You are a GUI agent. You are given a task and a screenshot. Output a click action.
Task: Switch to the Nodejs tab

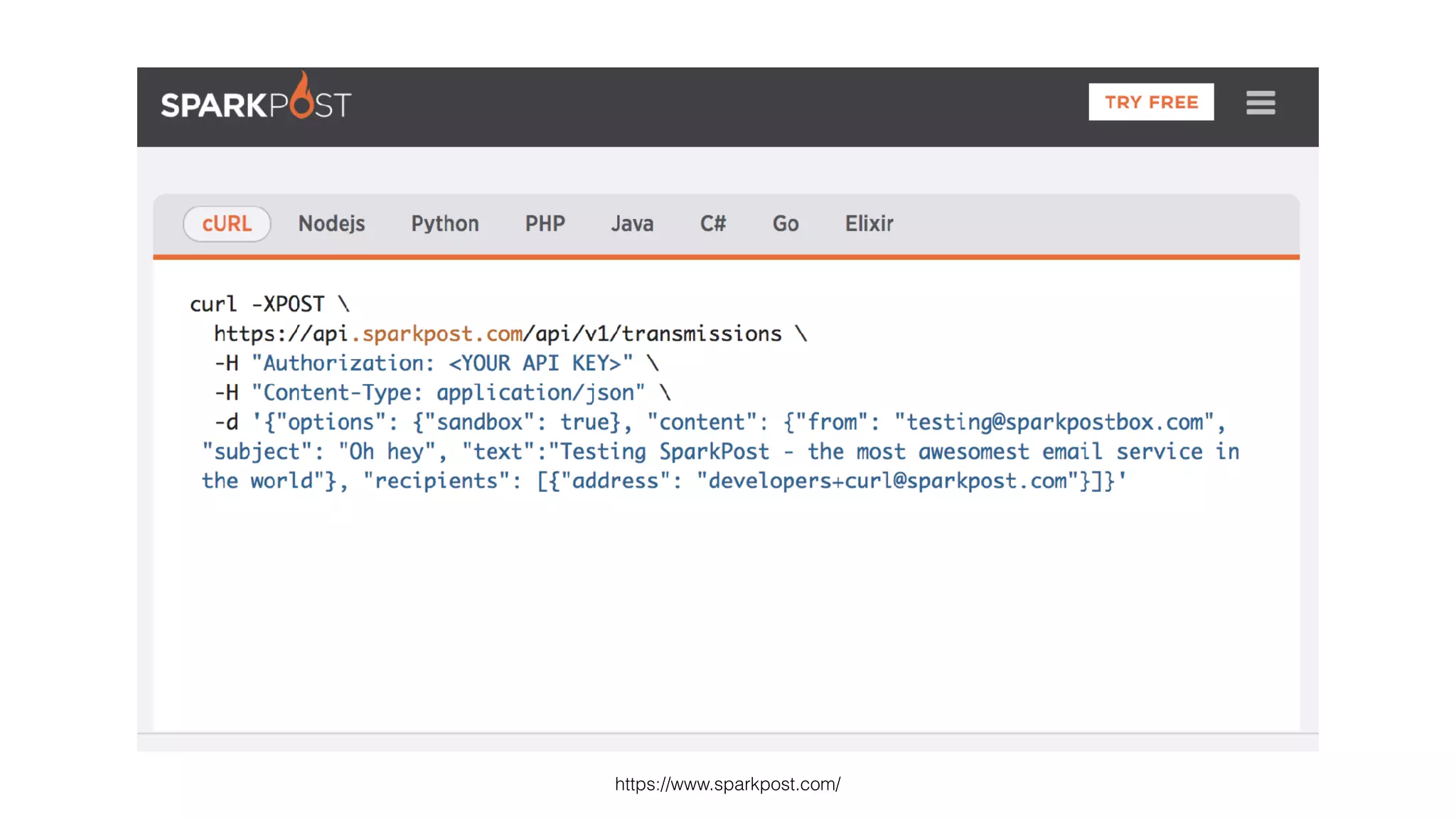(x=331, y=224)
